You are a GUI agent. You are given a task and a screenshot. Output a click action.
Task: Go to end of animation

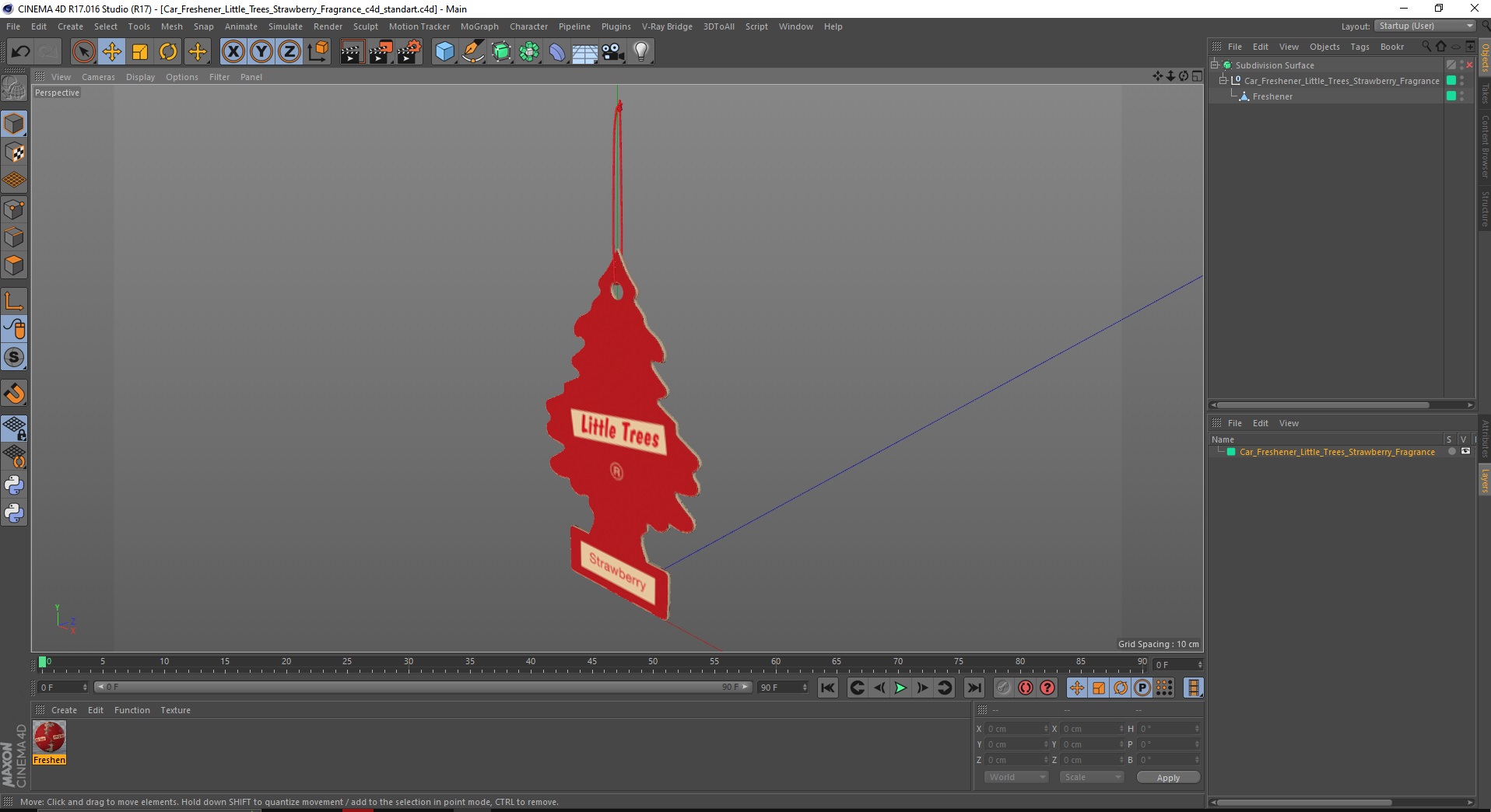pyautogui.click(x=974, y=688)
